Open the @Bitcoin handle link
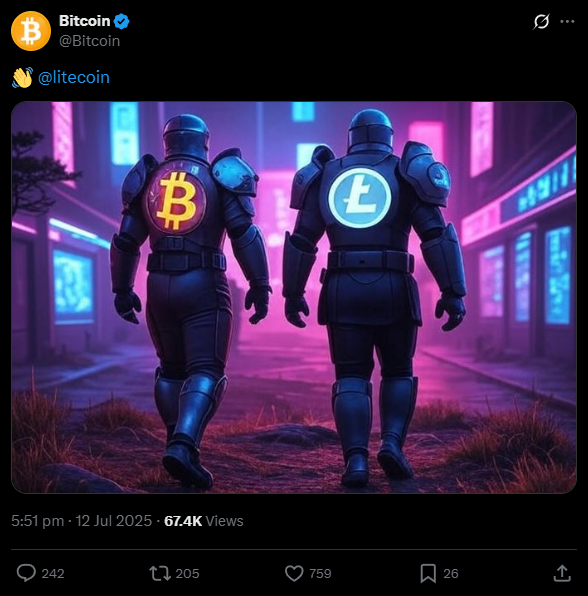This screenshot has width=588, height=596. click(x=90, y=41)
